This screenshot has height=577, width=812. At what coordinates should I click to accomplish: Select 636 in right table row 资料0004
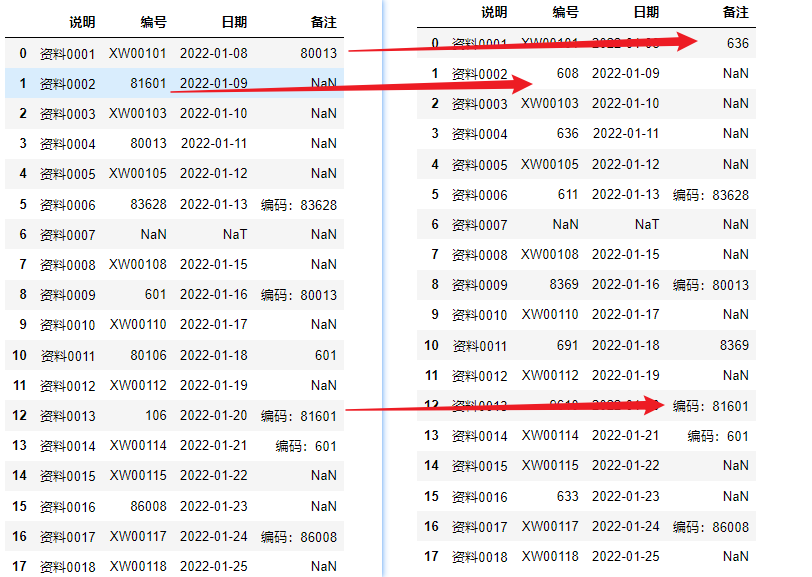[568, 134]
